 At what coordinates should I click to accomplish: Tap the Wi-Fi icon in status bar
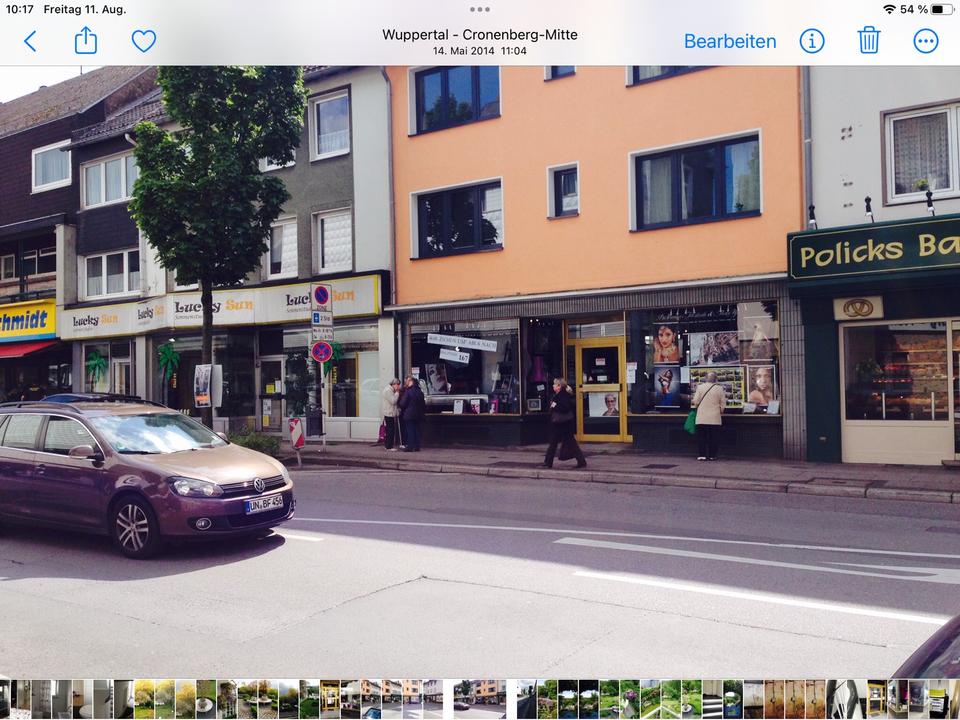coord(889,9)
